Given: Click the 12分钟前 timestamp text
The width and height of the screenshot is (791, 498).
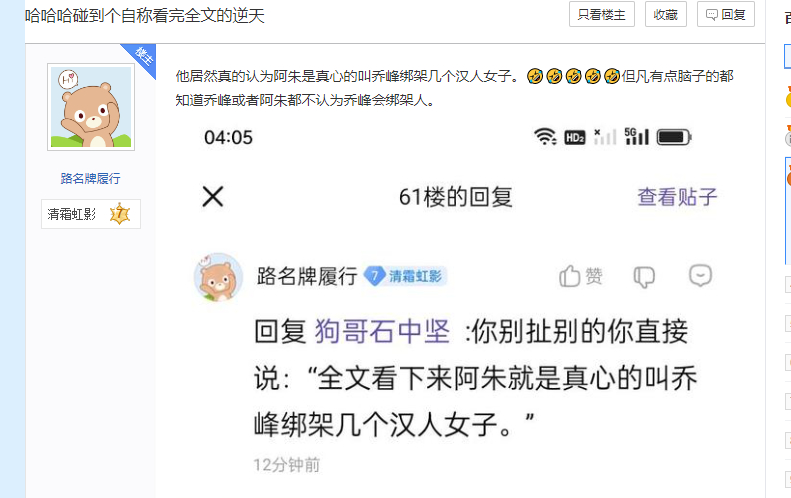Looking at the screenshot, I should pos(287,465).
